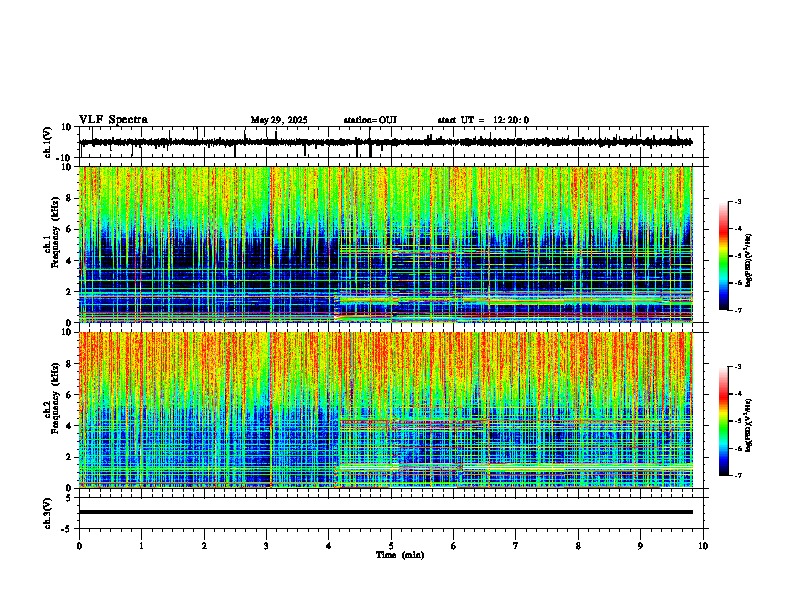792x612 pixels.
Task: Click time axis tick label "7"
Action: [x=516, y=546]
